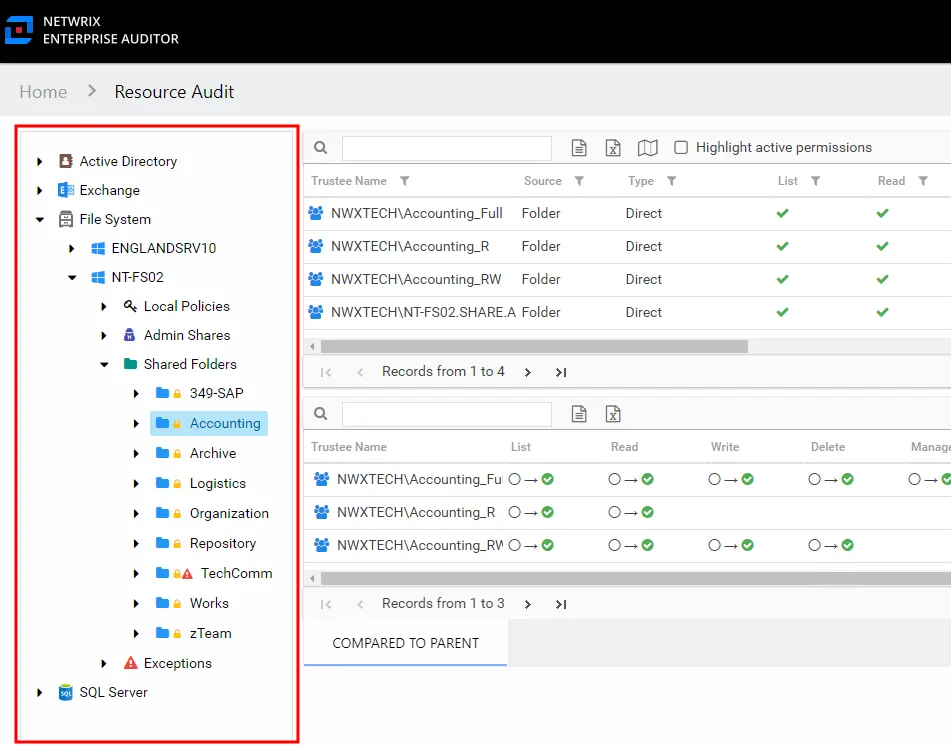Collapse the Shared Folders node

pos(104,364)
